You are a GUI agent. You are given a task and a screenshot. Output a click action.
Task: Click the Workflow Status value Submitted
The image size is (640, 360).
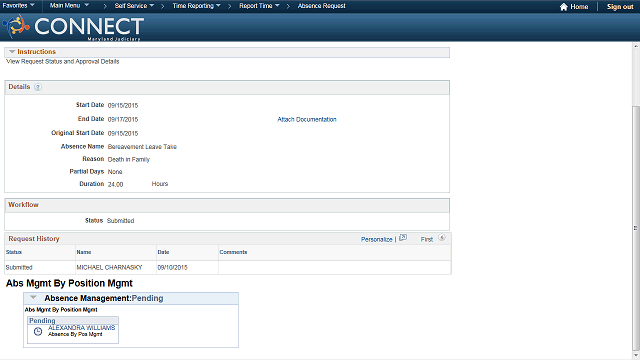[x=120, y=220]
